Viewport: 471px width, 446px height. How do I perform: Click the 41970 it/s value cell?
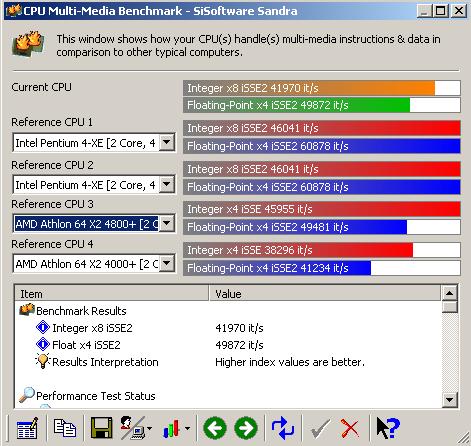pos(239,328)
